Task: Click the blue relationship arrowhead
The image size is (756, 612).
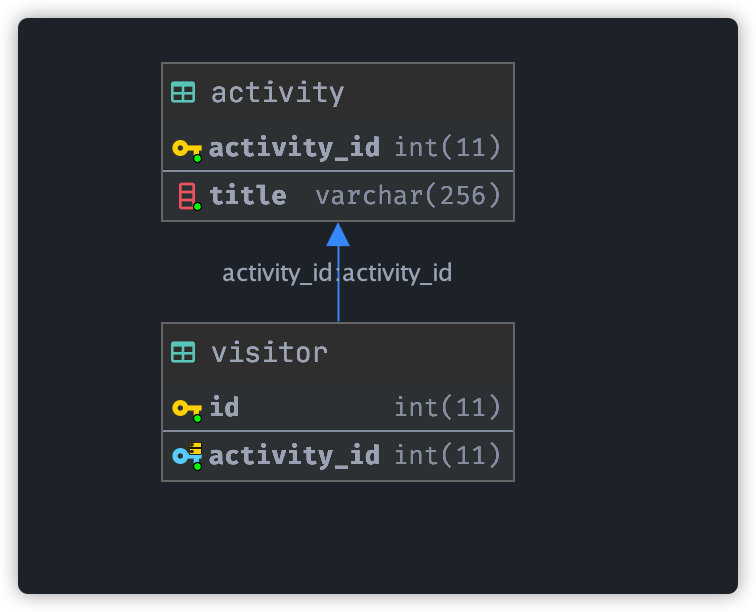Action: 338,234
